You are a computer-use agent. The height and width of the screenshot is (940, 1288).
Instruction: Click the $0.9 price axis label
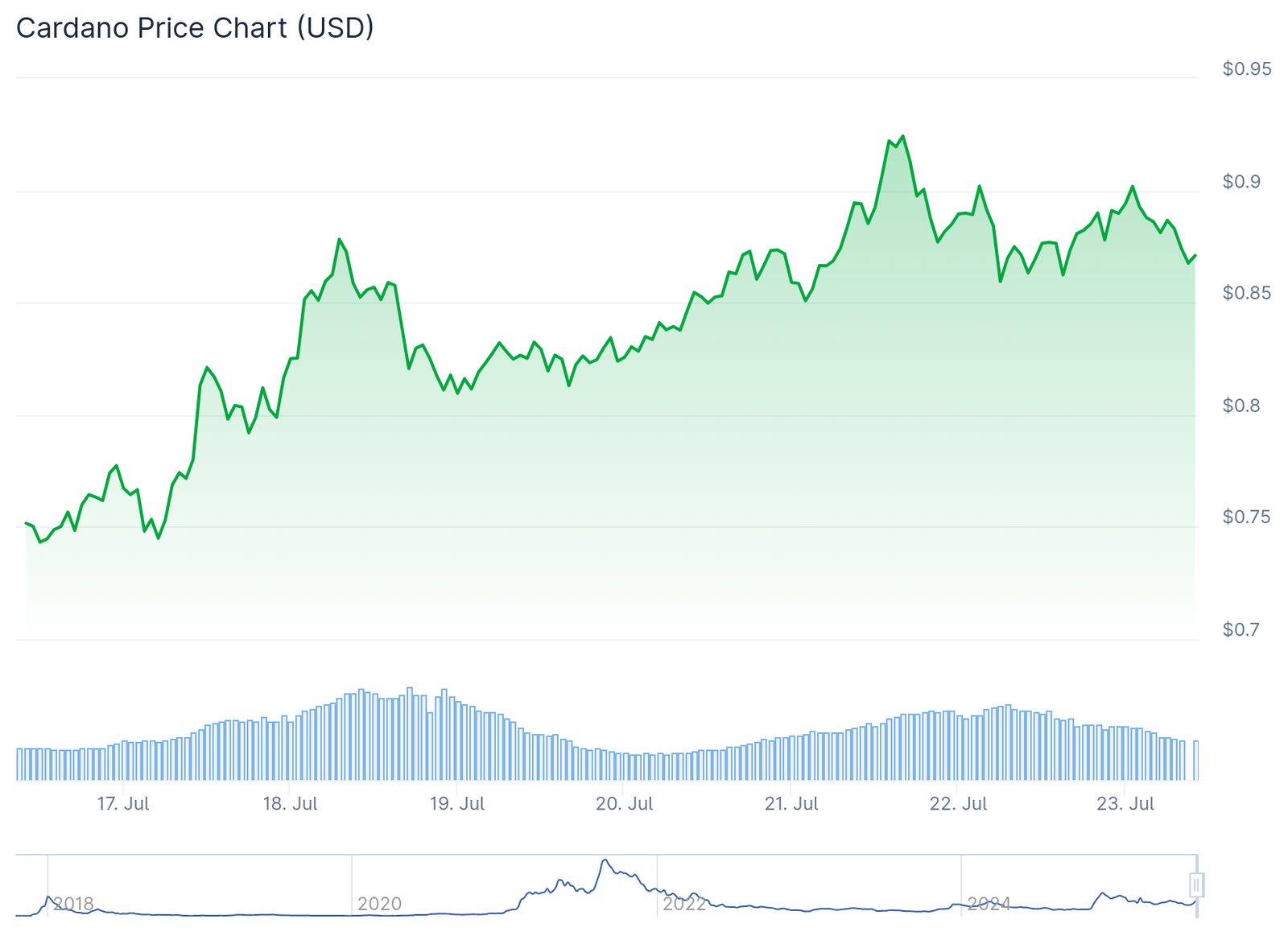pyautogui.click(x=1241, y=182)
